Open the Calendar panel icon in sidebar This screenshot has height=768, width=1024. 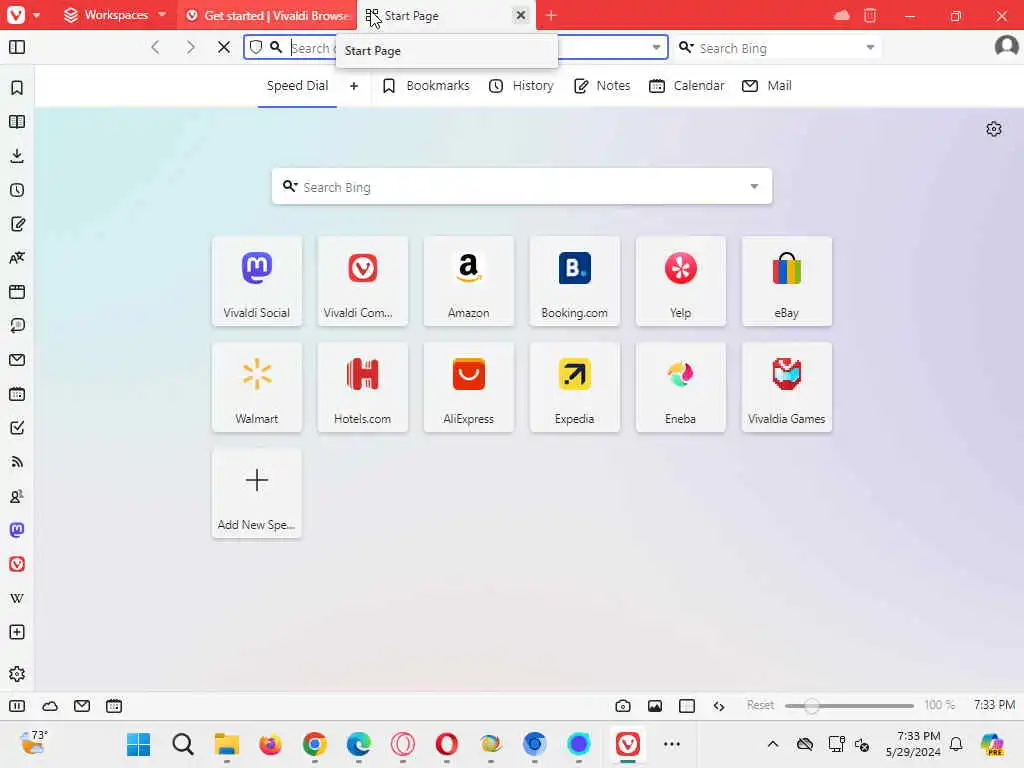pyautogui.click(x=17, y=394)
